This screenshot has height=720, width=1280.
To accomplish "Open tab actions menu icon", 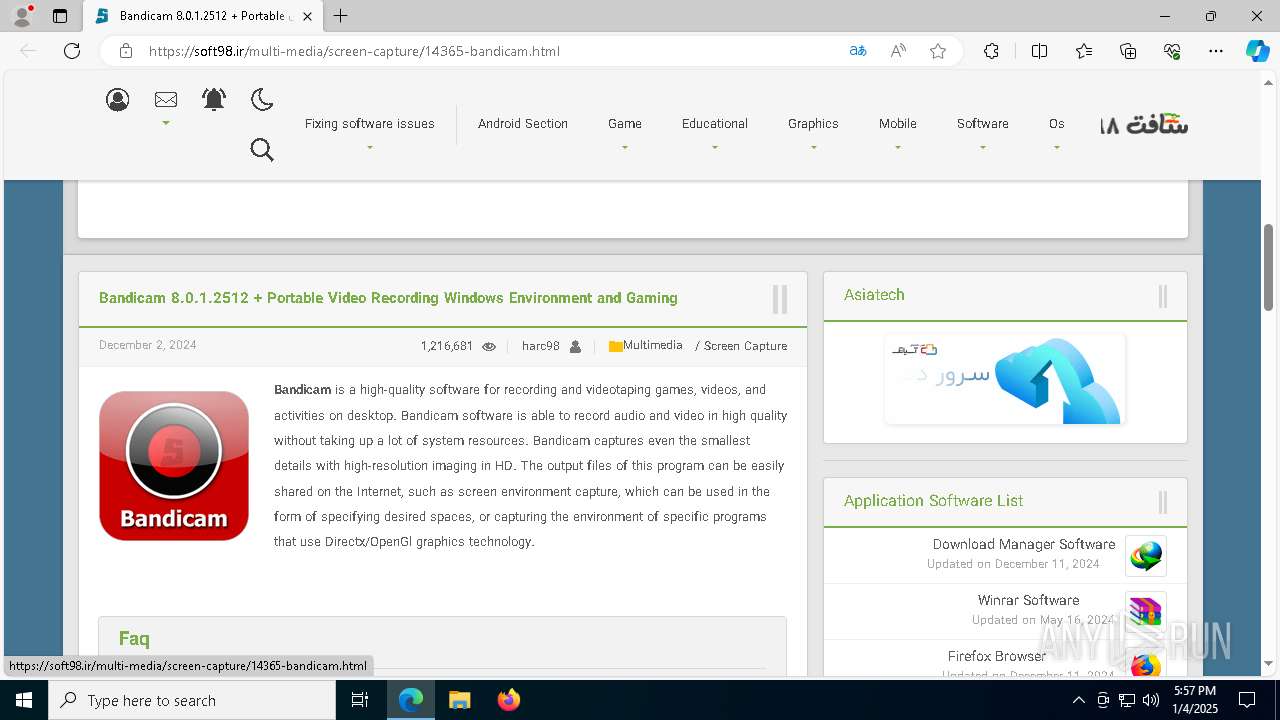I will click(x=60, y=16).
